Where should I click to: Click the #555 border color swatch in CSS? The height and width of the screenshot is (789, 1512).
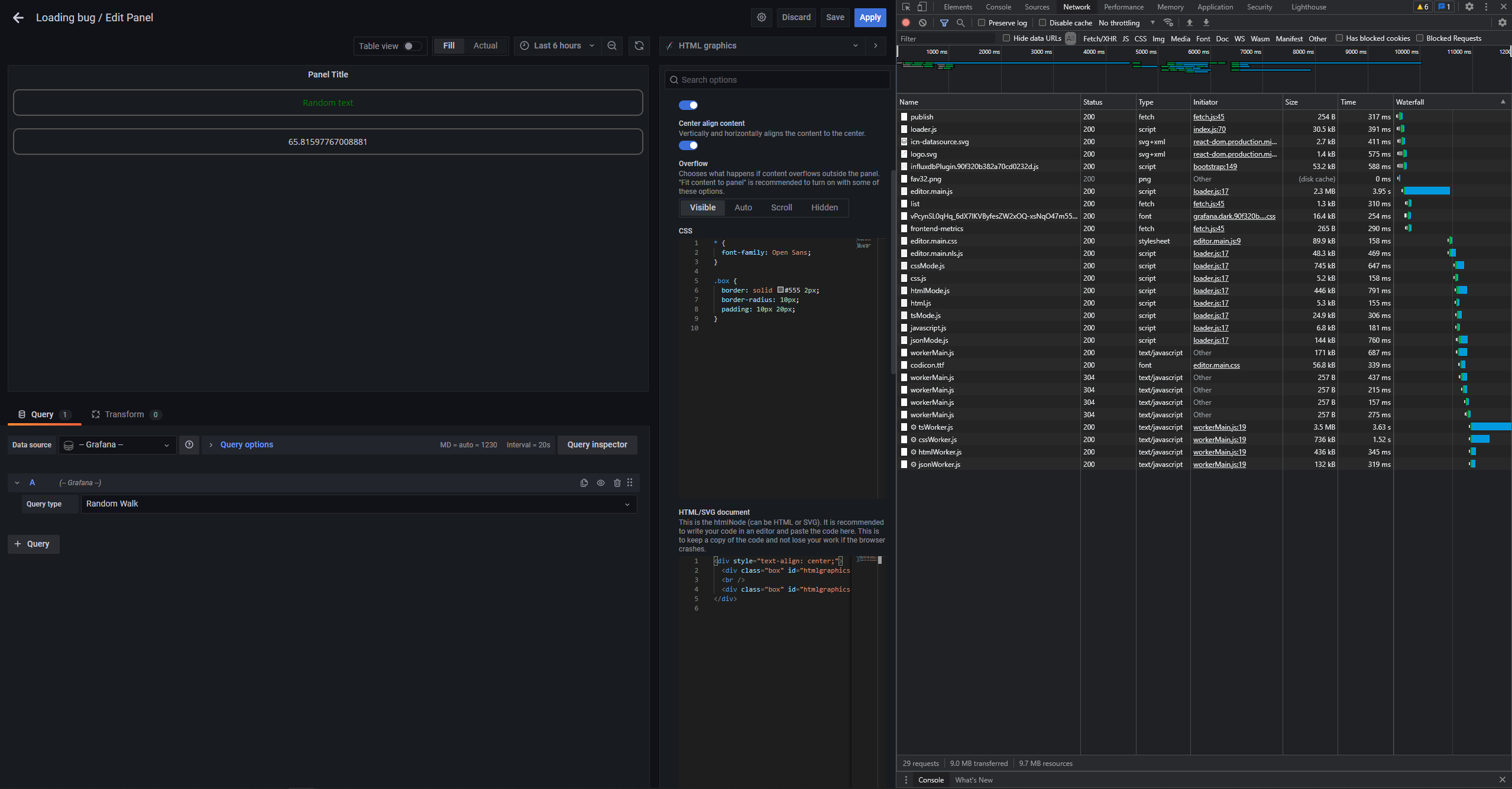781,290
